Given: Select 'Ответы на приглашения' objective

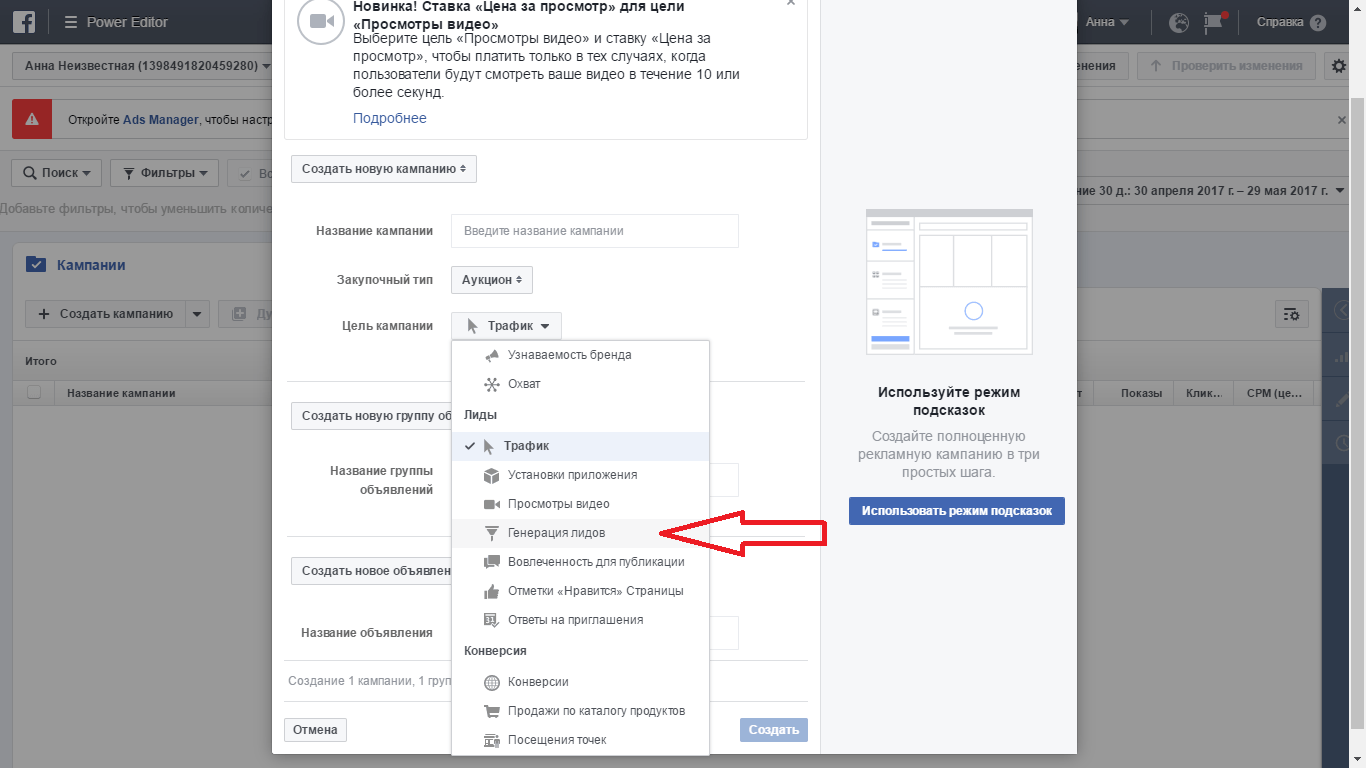Looking at the screenshot, I should tap(580, 620).
